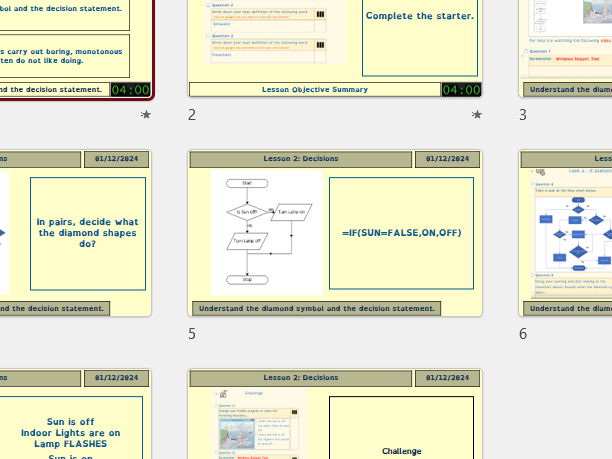Select slide 4 thumbnail with 'In pairs, decide' text
The width and height of the screenshot is (612, 459).
point(75,233)
